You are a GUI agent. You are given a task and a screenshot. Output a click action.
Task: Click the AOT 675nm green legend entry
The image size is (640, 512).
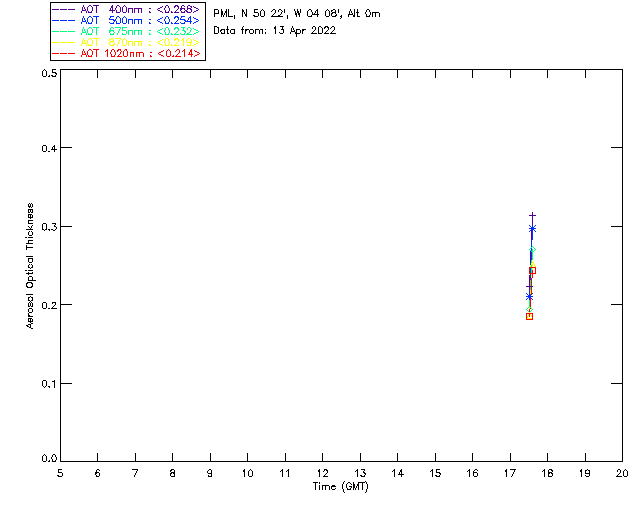click(x=126, y=31)
